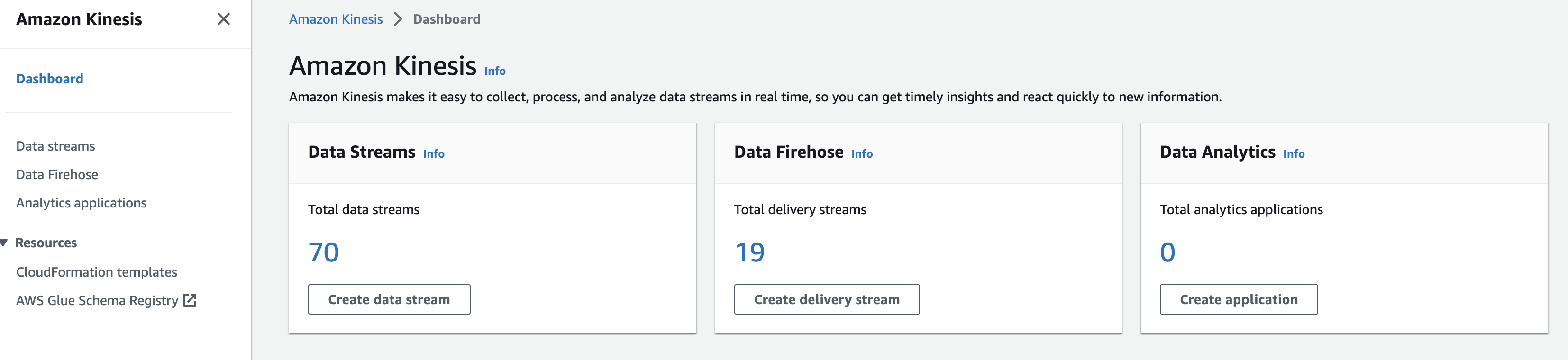Click the Amazon Kinesis breadcrumb link

pos(336,19)
